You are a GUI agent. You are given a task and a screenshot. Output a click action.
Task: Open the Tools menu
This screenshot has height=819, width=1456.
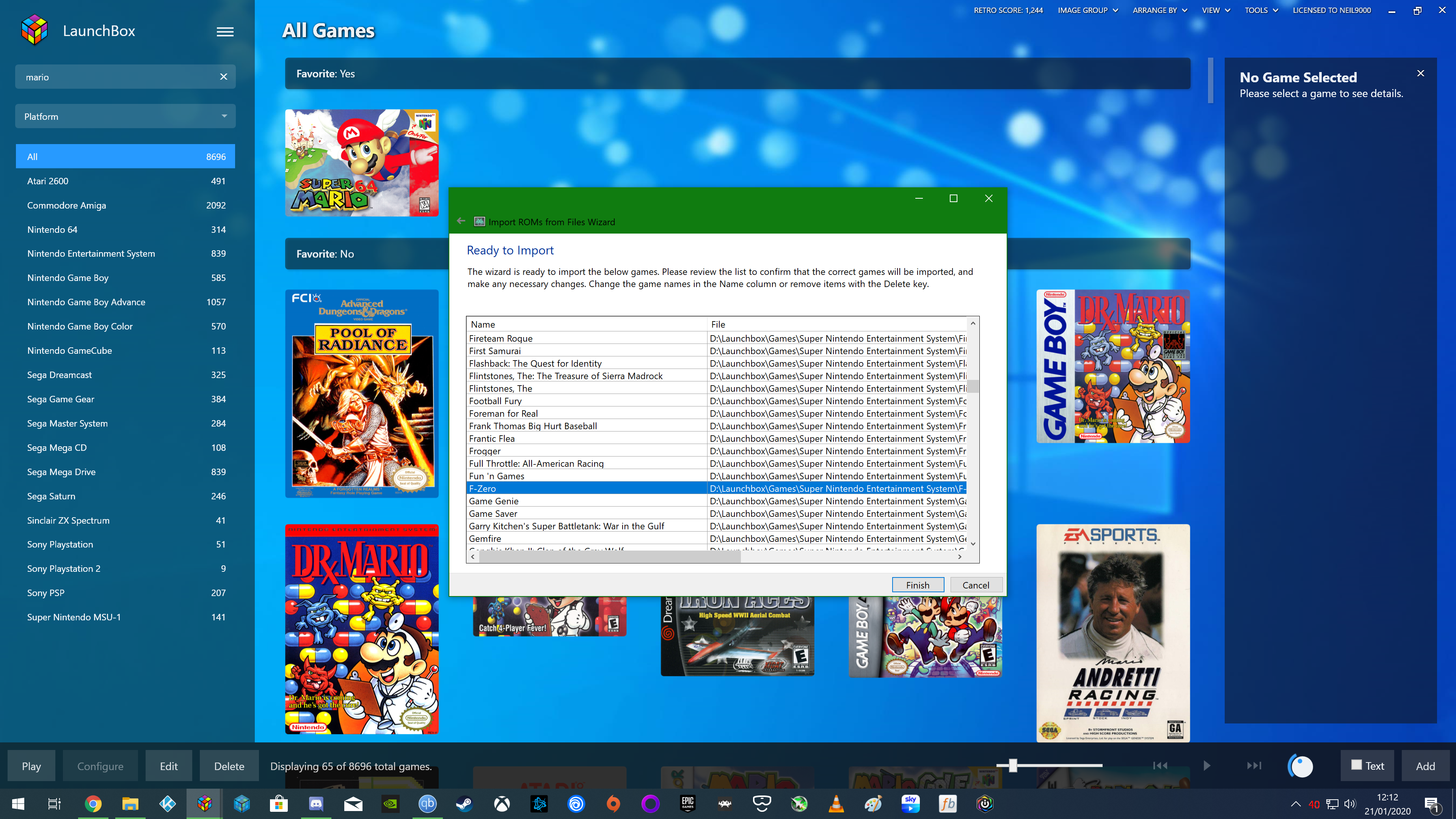pyautogui.click(x=1260, y=10)
